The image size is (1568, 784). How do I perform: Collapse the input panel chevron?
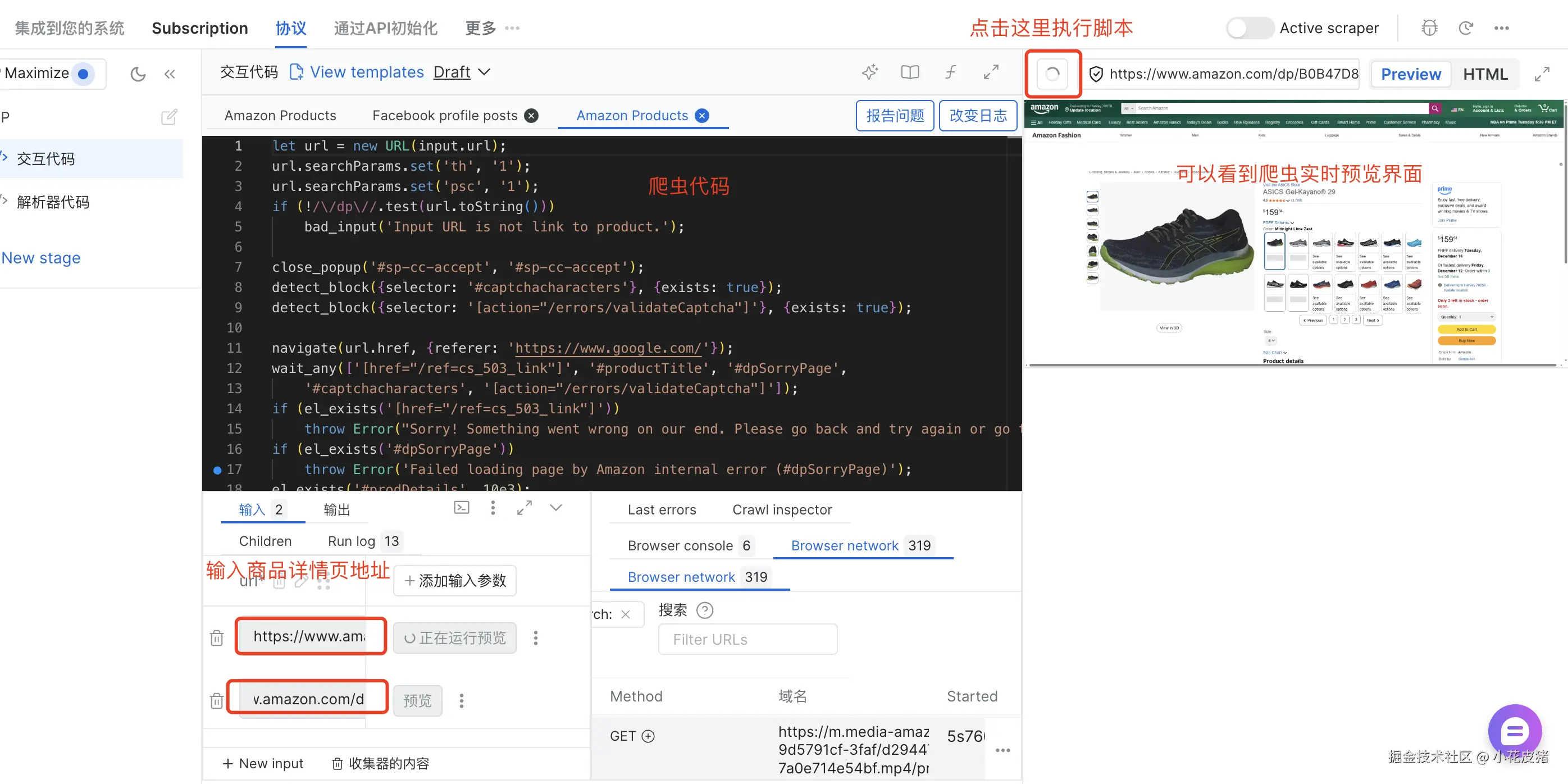tap(555, 508)
